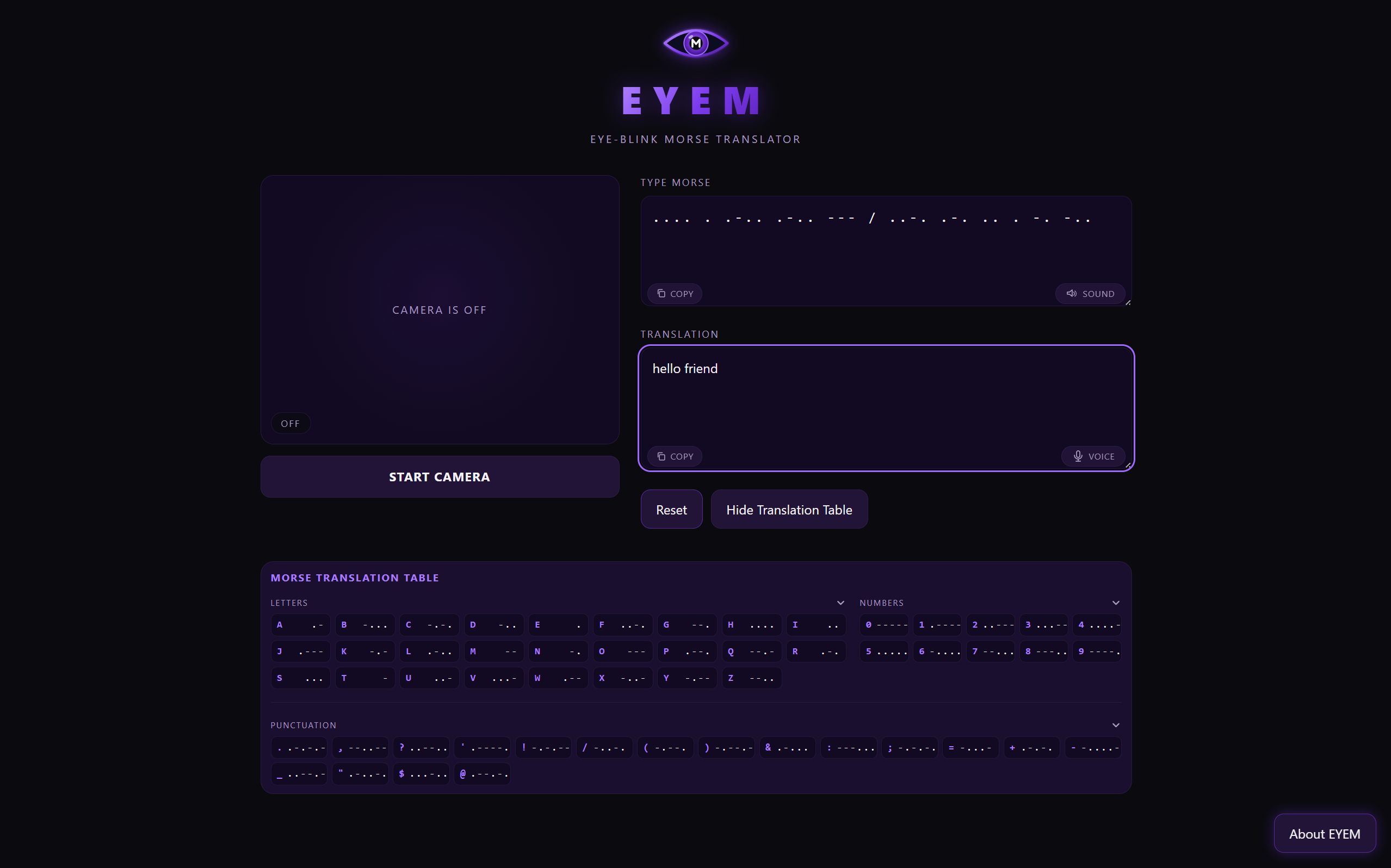This screenshot has width=1391, height=868.
Task: Click the EYEM eye logo icon
Action: (x=695, y=43)
